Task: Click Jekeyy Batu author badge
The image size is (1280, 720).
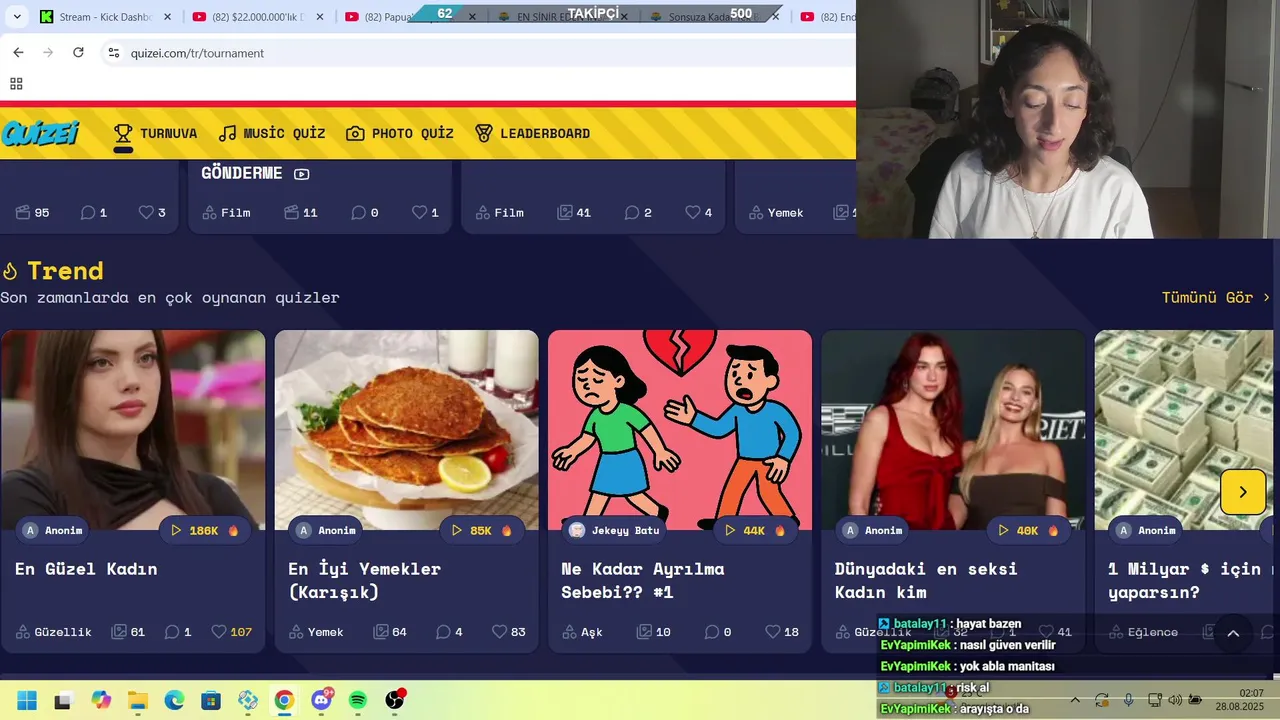Action: click(615, 530)
